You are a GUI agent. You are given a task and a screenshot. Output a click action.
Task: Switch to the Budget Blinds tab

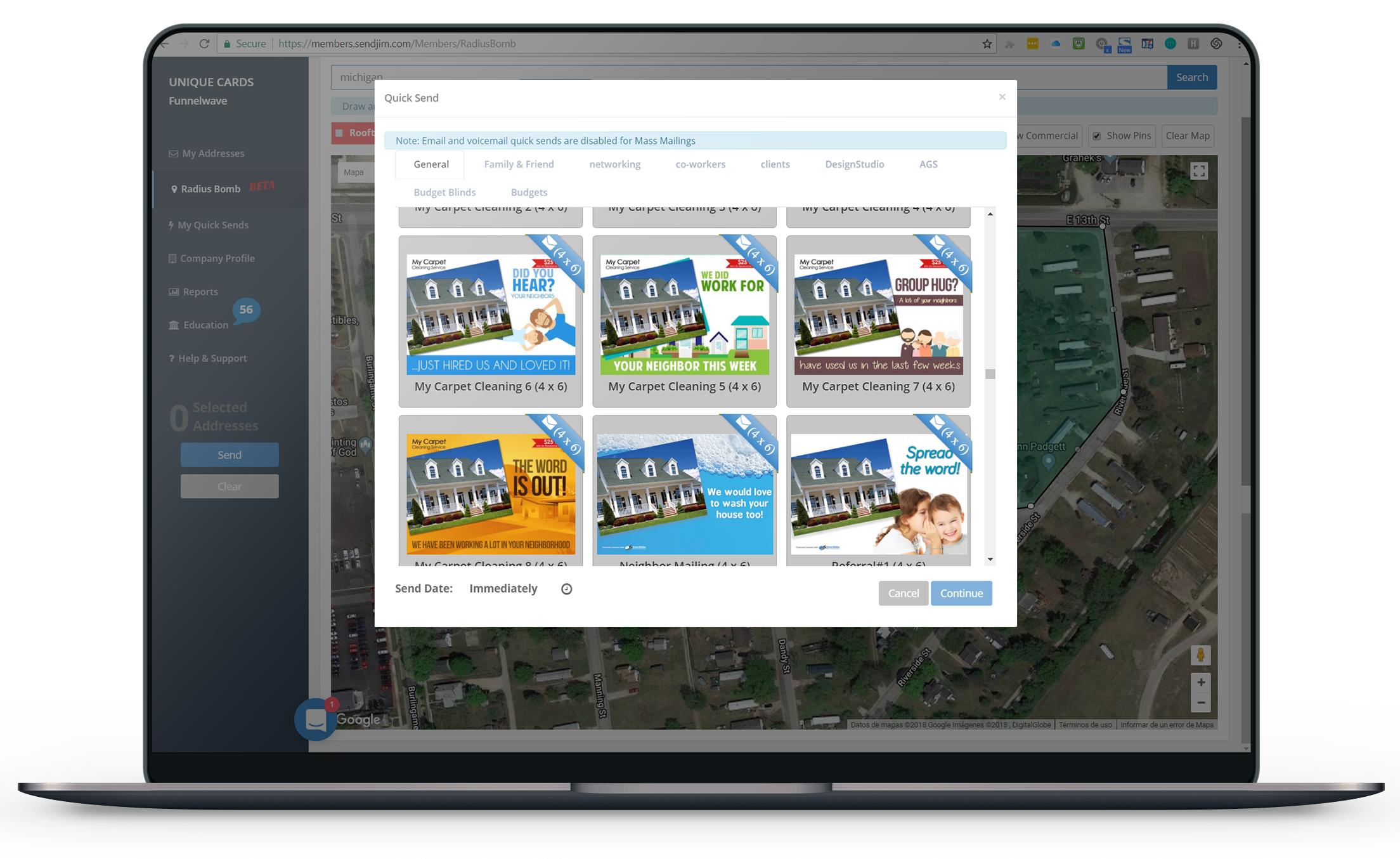point(444,192)
